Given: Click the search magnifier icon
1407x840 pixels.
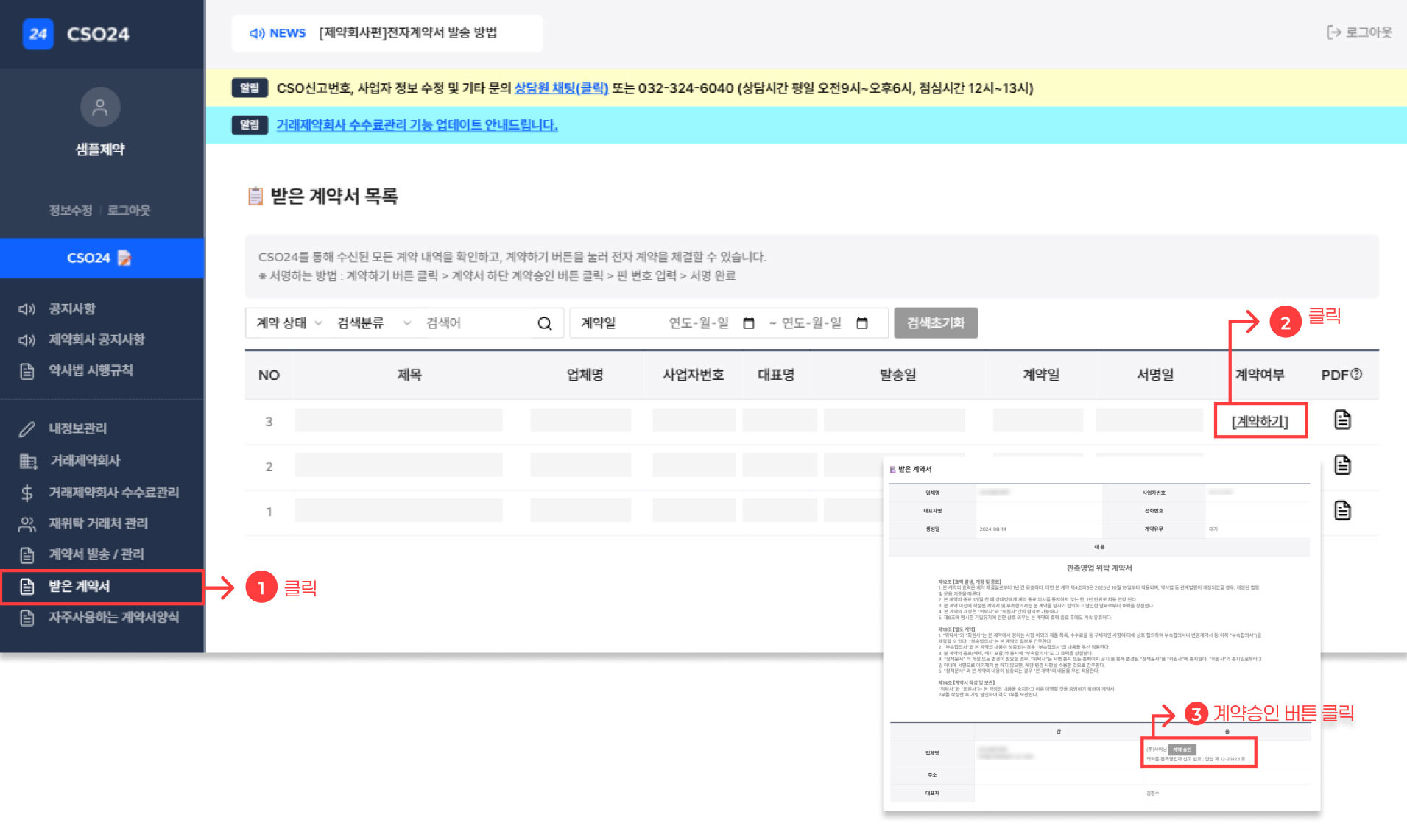Looking at the screenshot, I should pyautogui.click(x=545, y=323).
